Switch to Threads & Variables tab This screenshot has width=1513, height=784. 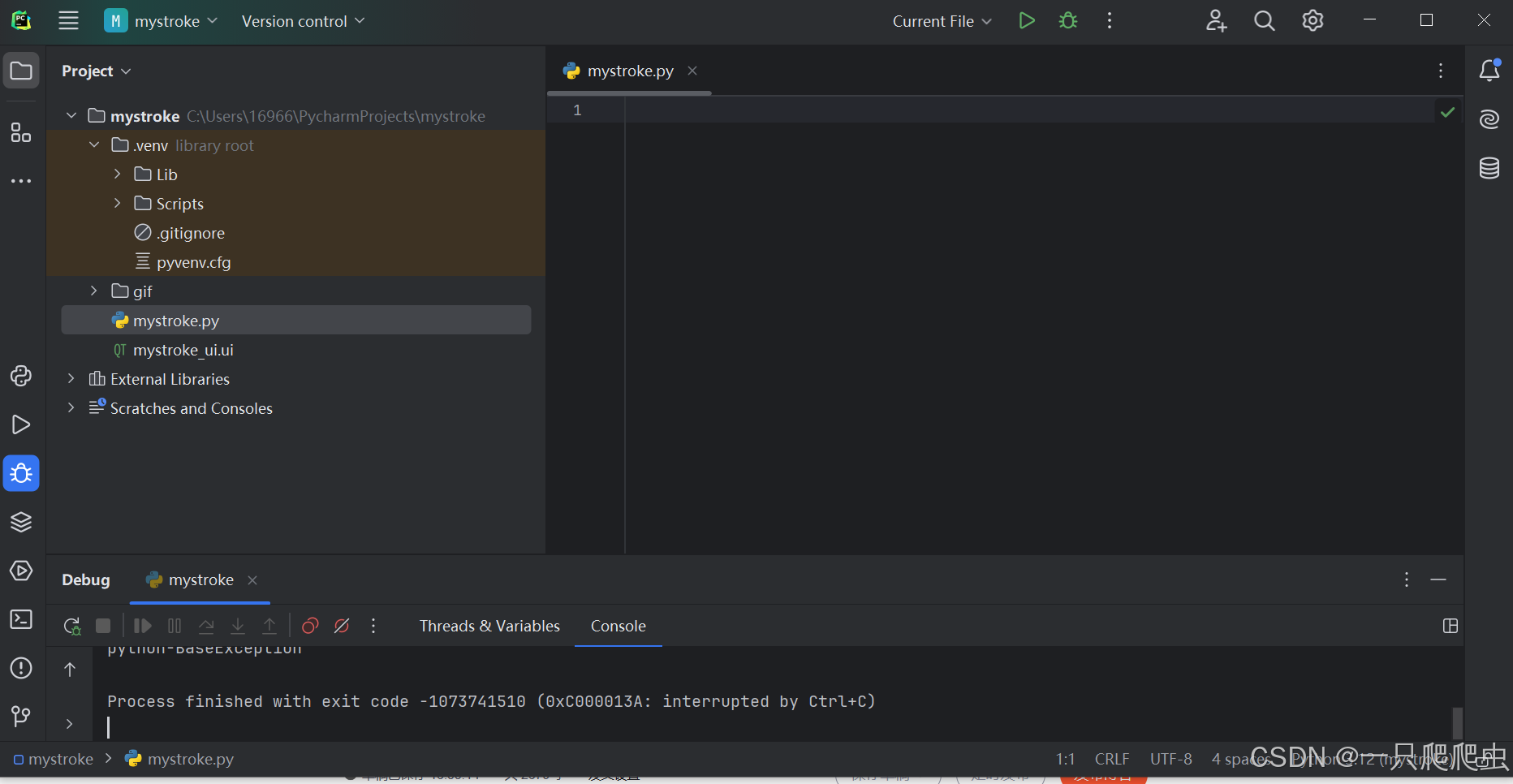pyautogui.click(x=489, y=626)
